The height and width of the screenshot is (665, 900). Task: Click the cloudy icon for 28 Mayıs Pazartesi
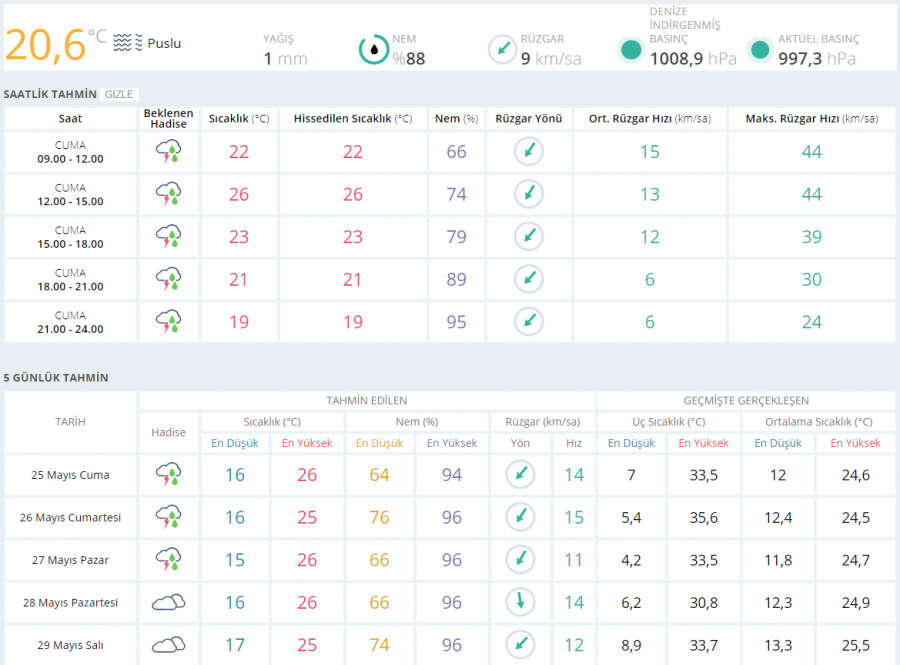[168, 603]
